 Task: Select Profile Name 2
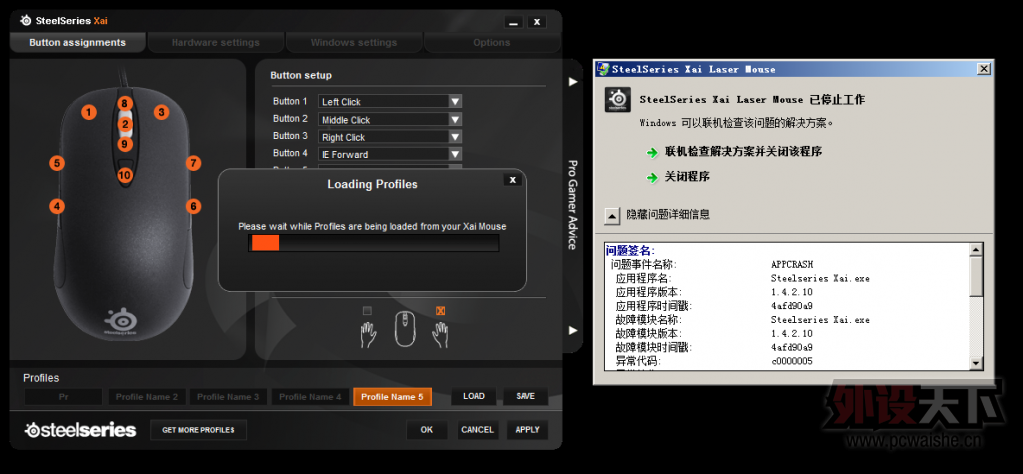[146, 396]
